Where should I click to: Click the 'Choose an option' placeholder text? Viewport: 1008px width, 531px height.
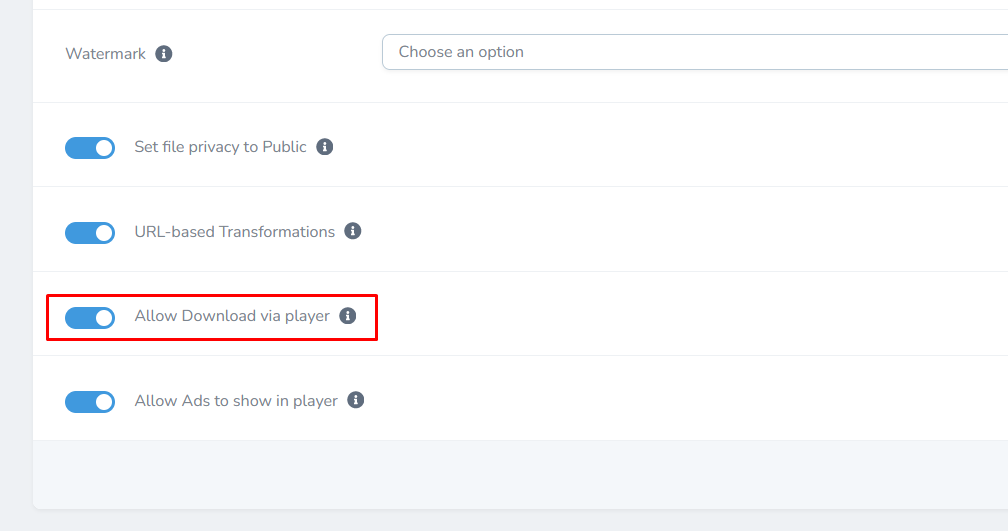pos(461,52)
